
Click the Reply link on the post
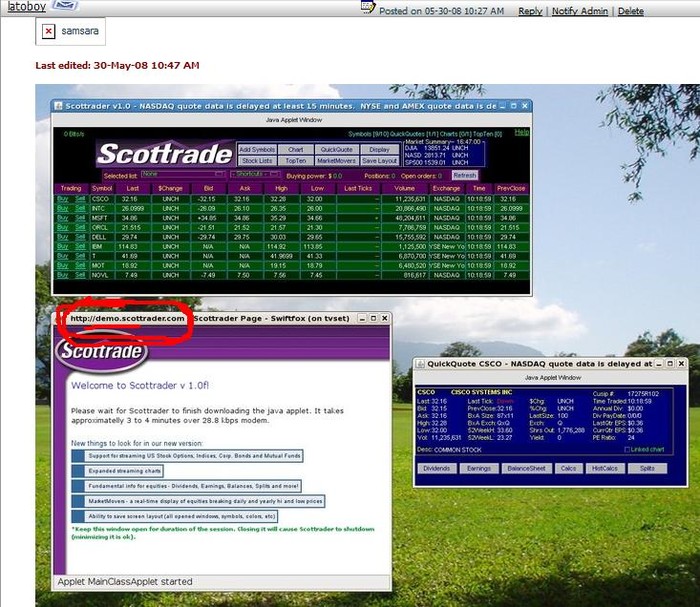coord(530,11)
